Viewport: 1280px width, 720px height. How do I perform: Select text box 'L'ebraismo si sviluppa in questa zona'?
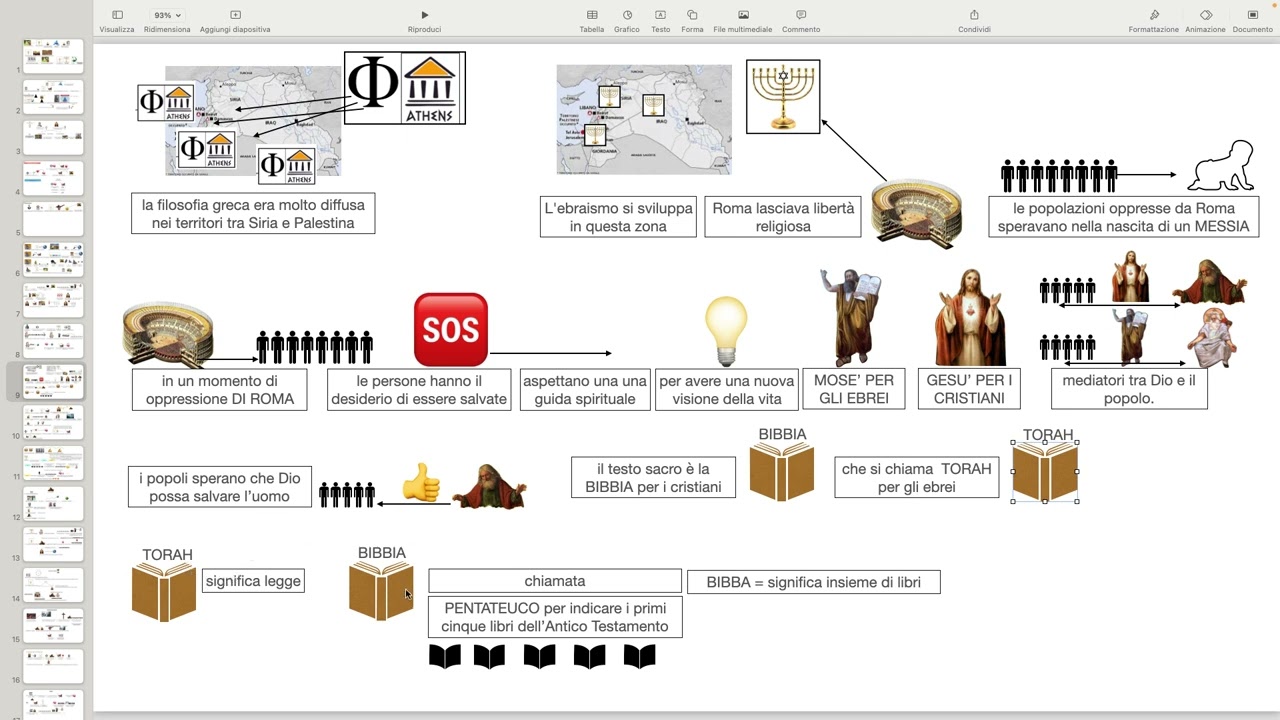[x=618, y=217]
